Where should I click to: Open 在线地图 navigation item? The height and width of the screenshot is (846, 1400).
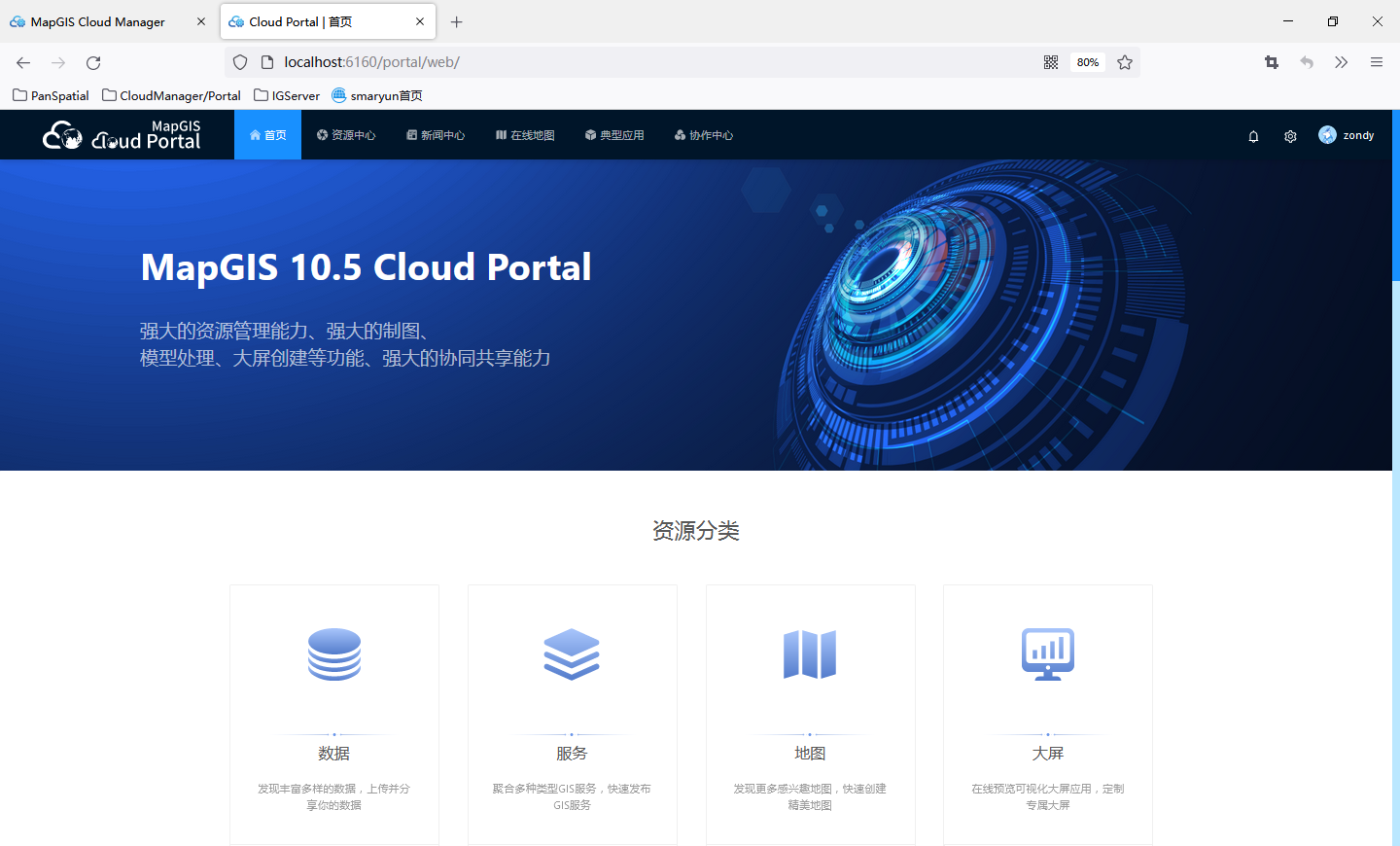tap(525, 135)
